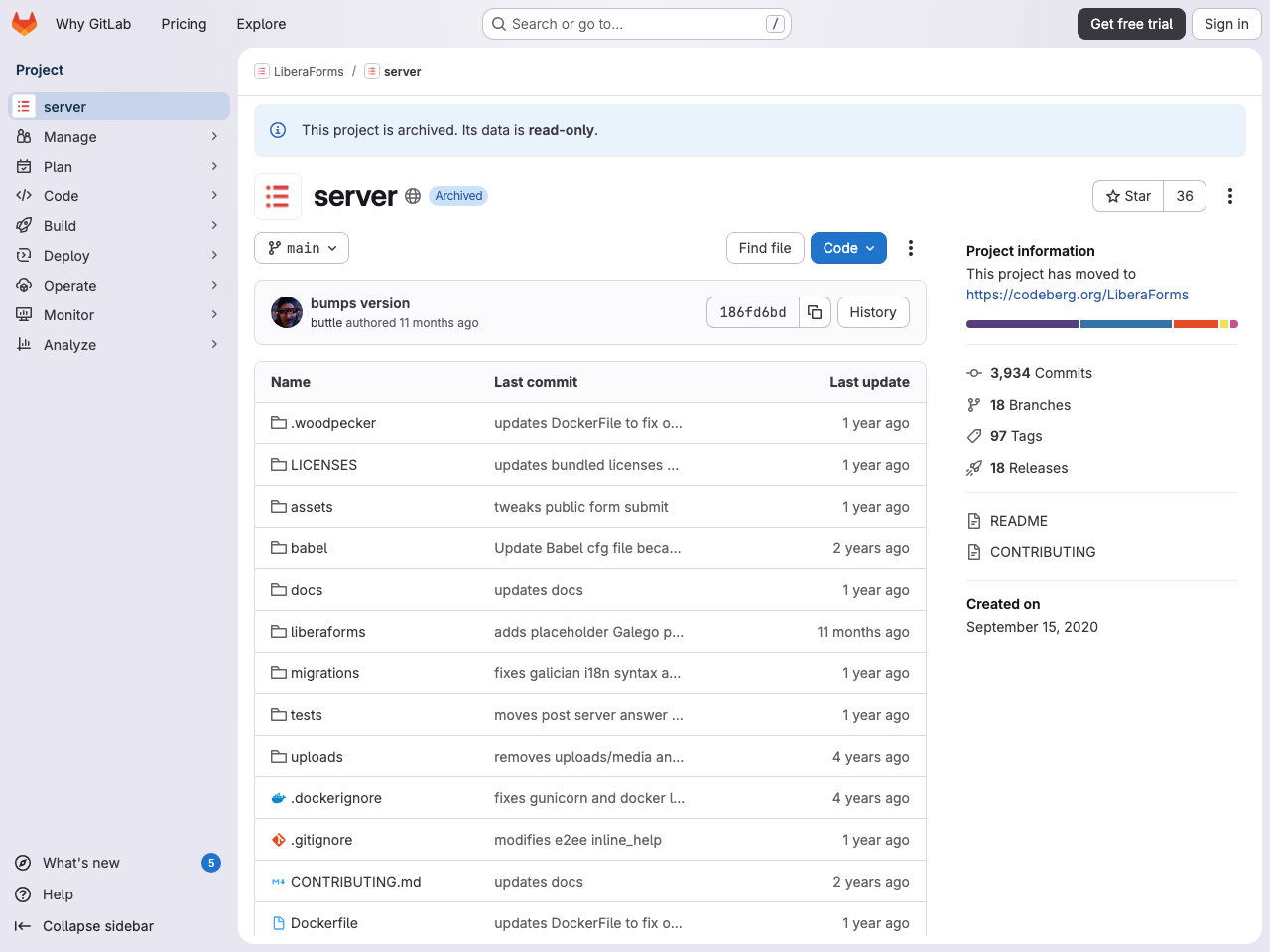Click the GitLab fox logo
Viewport: 1270px width, 952px height.
[24, 23]
